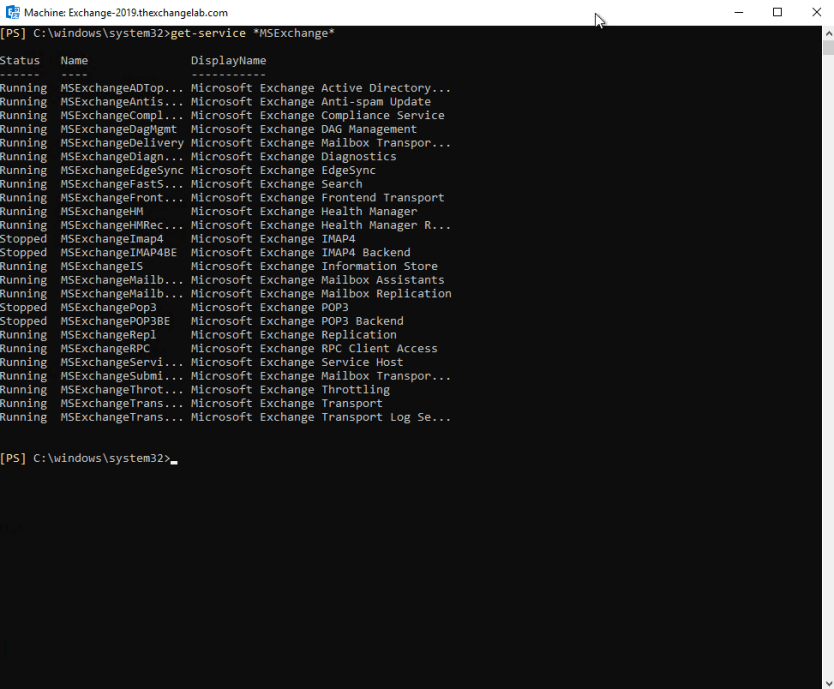Click 'Microsoft Exchange Information Store' display name
834x689 pixels.
314,267
